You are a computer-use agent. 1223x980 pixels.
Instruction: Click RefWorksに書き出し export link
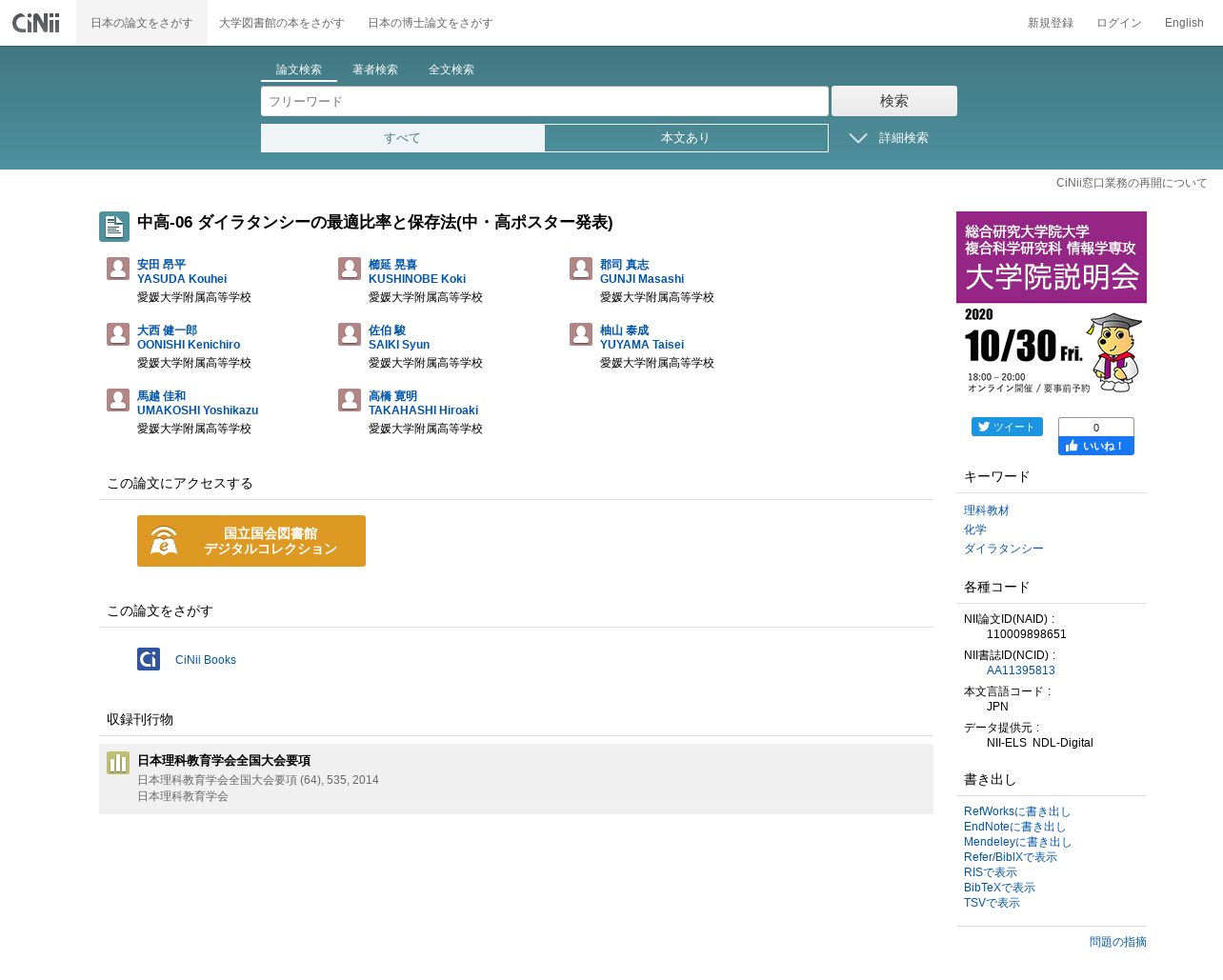click(1017, 811)
